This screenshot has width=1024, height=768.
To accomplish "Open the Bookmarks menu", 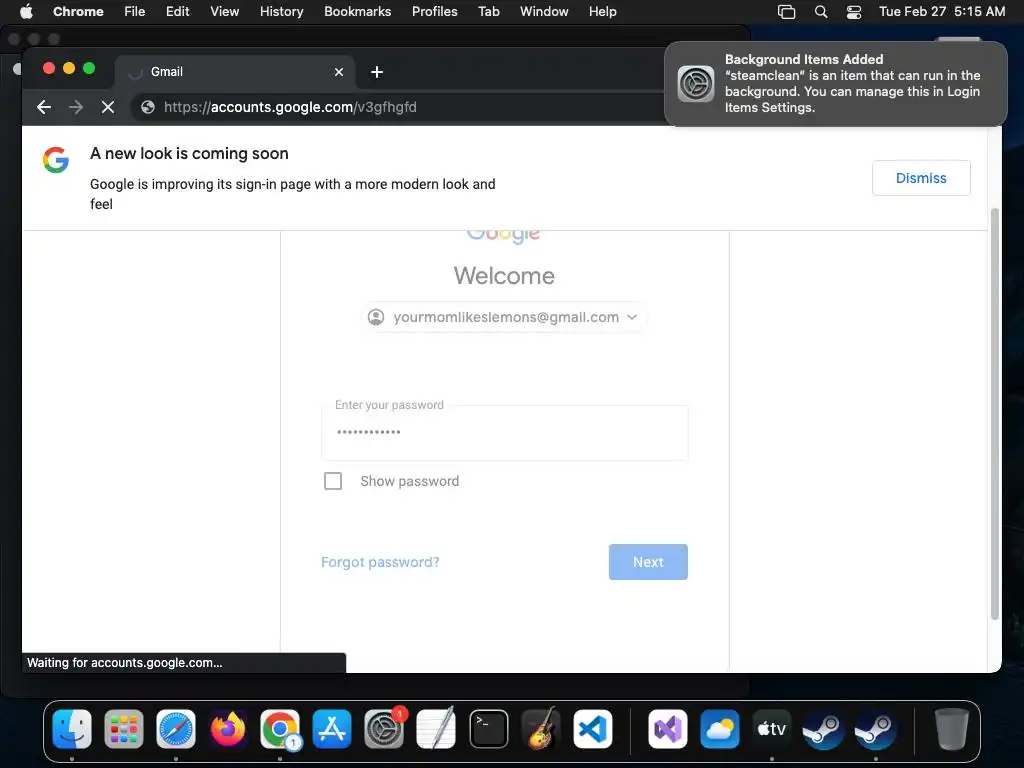I will pos(357,11).
